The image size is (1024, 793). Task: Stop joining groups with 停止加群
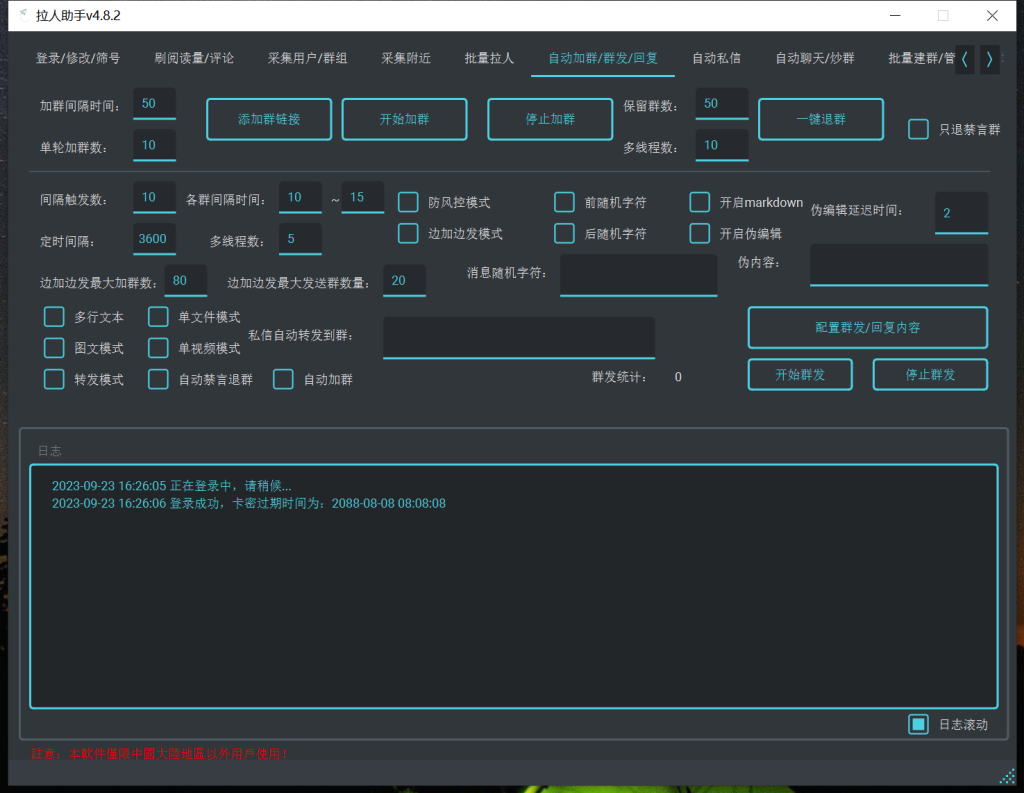click(550, 120)
